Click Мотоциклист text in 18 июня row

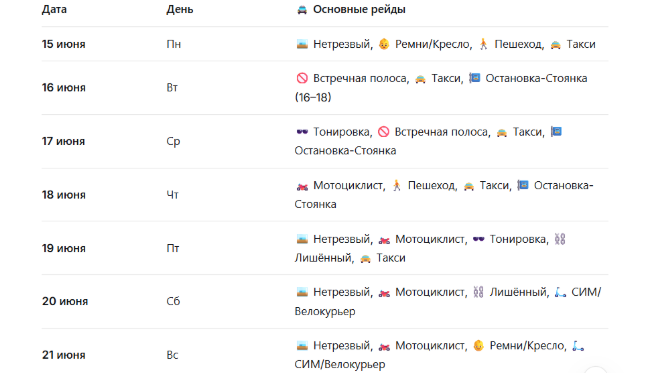[x=348, y=186]
